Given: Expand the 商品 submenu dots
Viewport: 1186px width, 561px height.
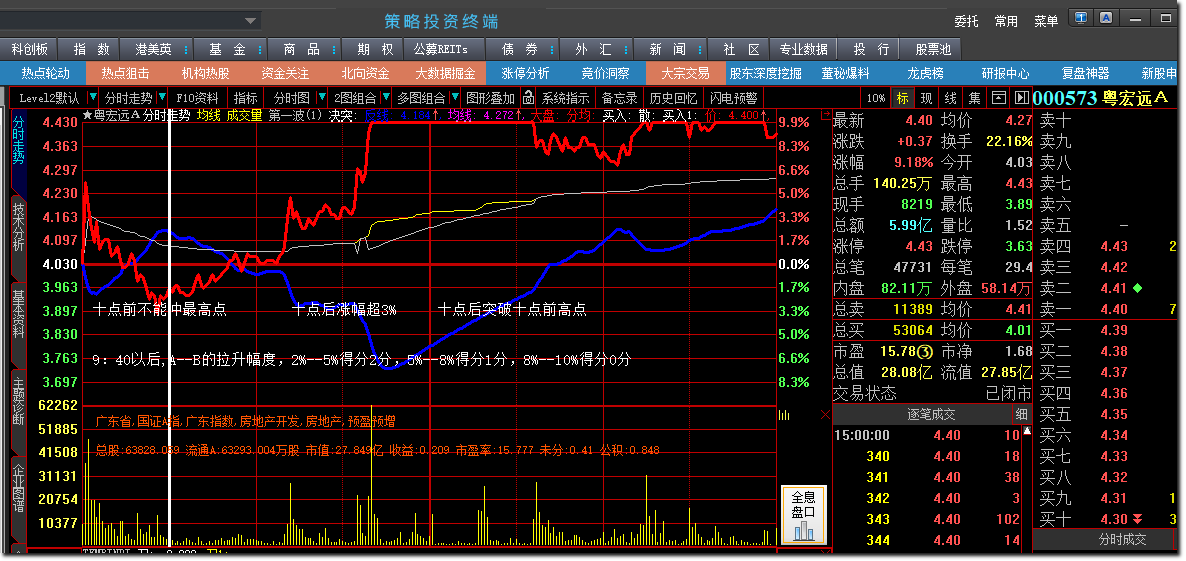Looking at the screenshot, I should click(334, 50).
